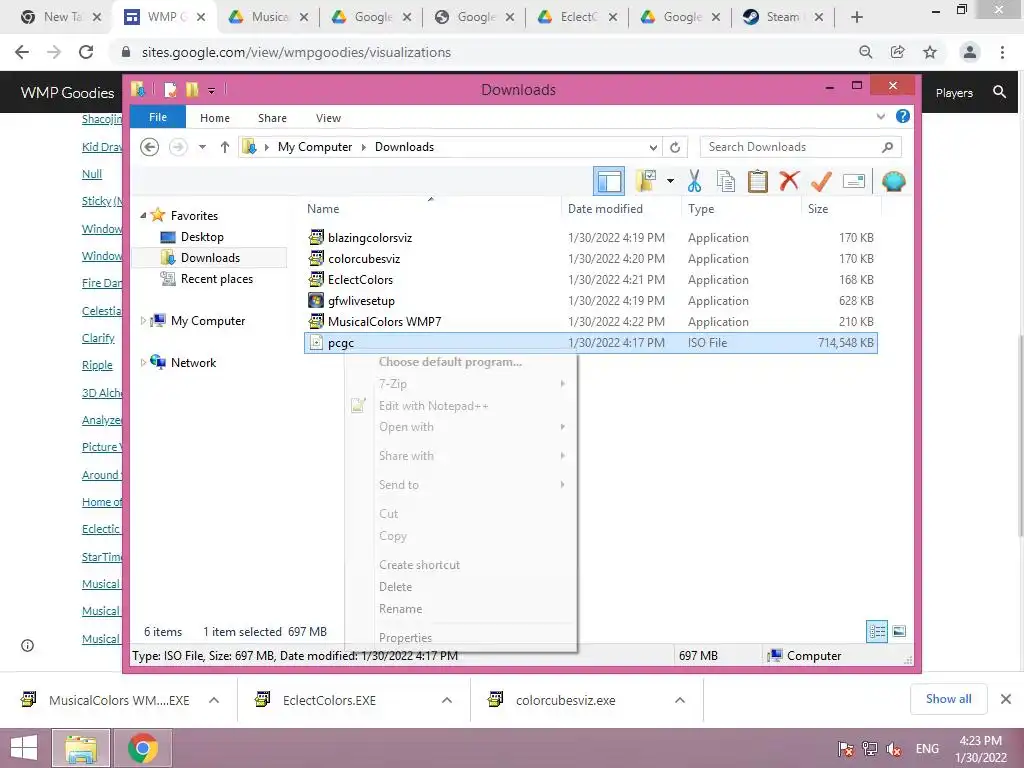Click the folder options icon in toolbar

[646, 181]
